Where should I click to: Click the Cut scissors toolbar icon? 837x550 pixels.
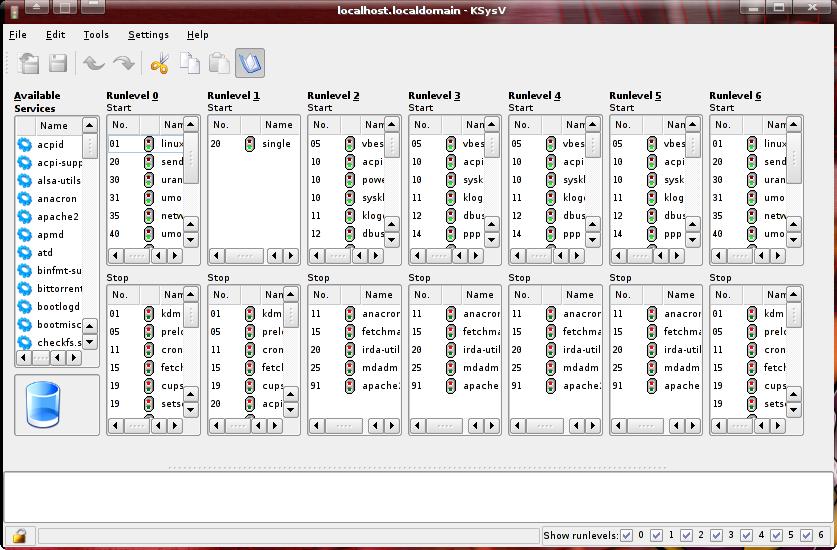pyautogui.click(x=159, y=64)
